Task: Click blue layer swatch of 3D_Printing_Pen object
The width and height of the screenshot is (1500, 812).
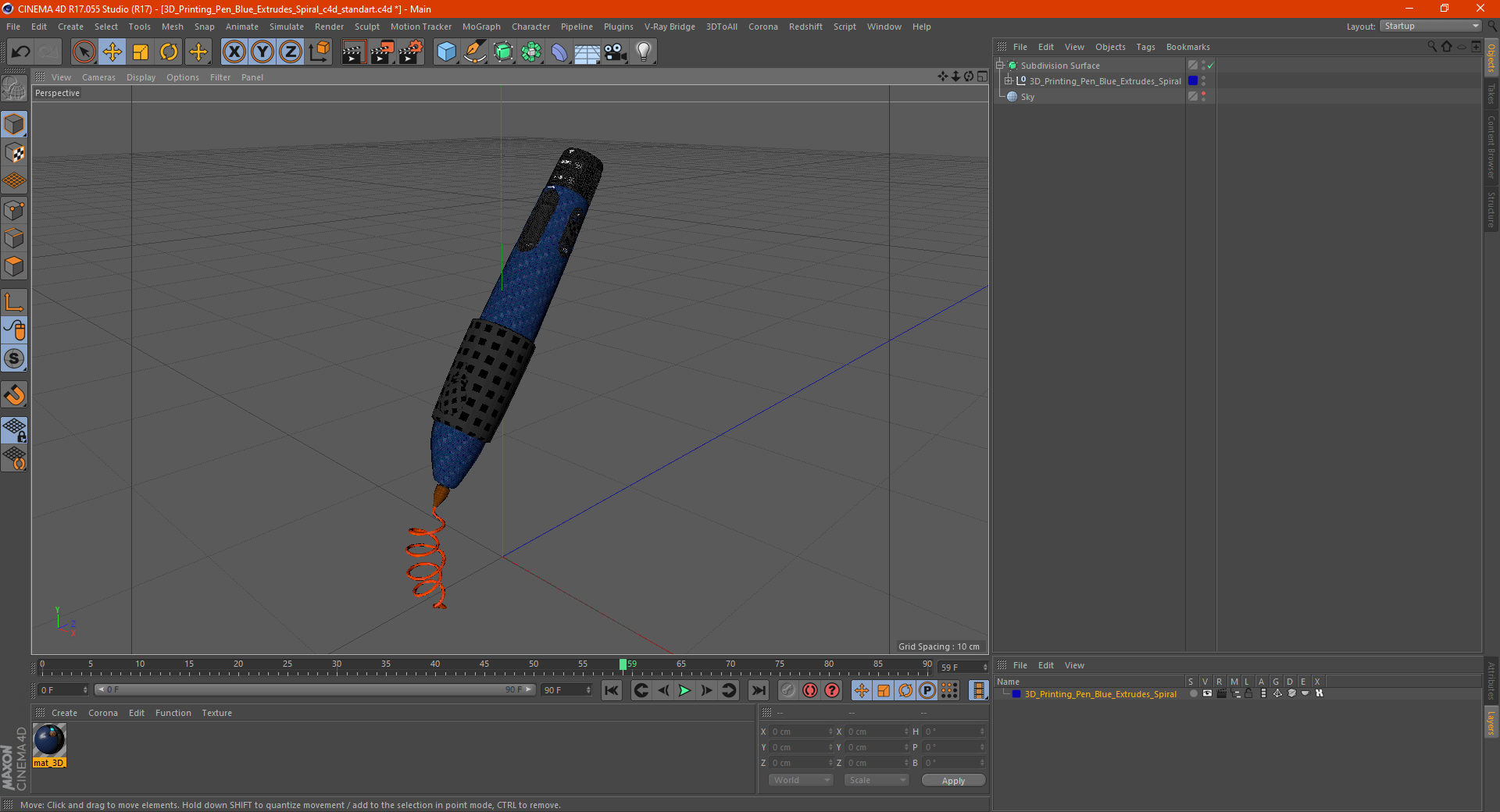Action: pyautogui.click(x=1193, y=81)
